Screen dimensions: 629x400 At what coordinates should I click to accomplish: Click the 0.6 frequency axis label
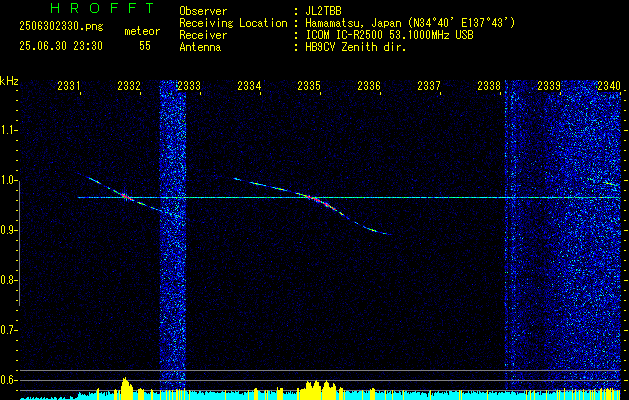point(8,380)
